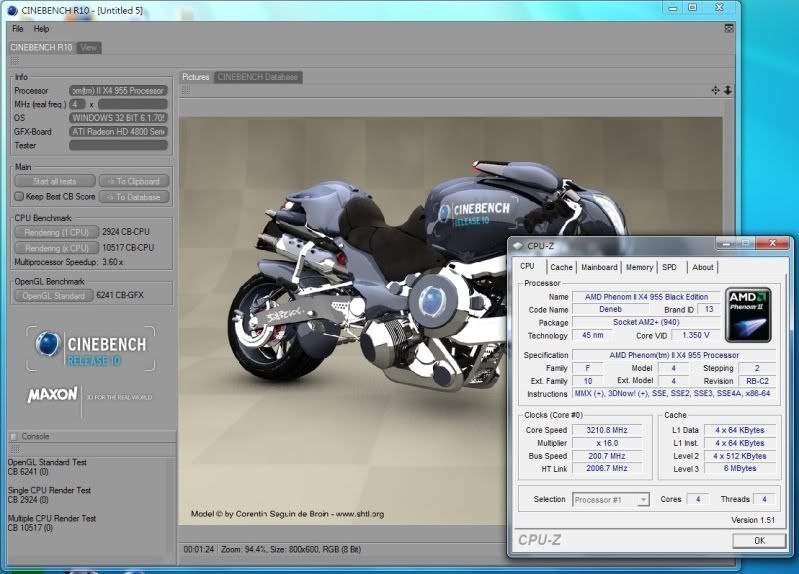Click the Deneb code name value

(610, 309)
